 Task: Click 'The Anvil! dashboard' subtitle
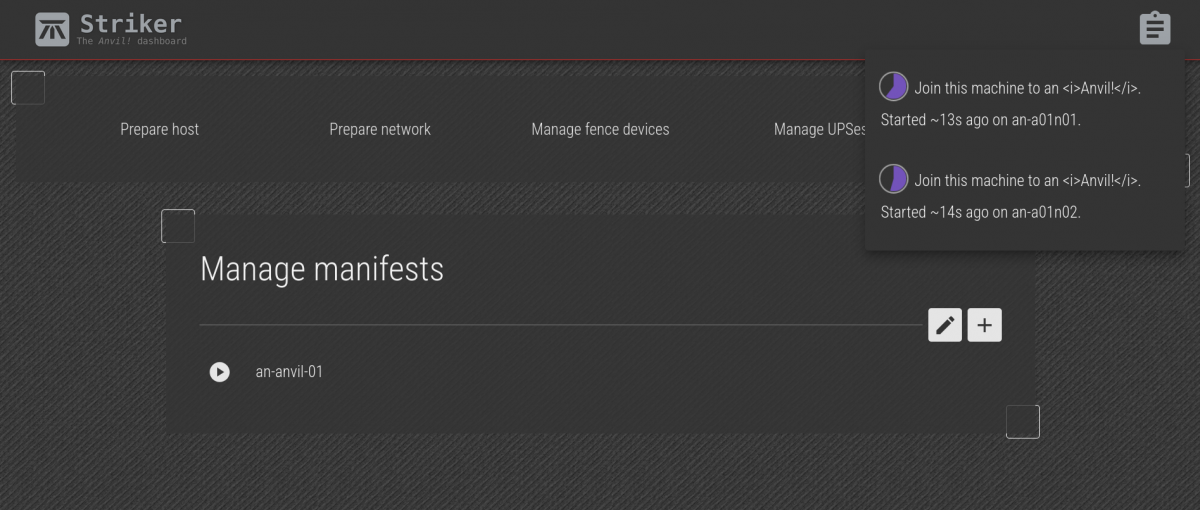(131, 42)
